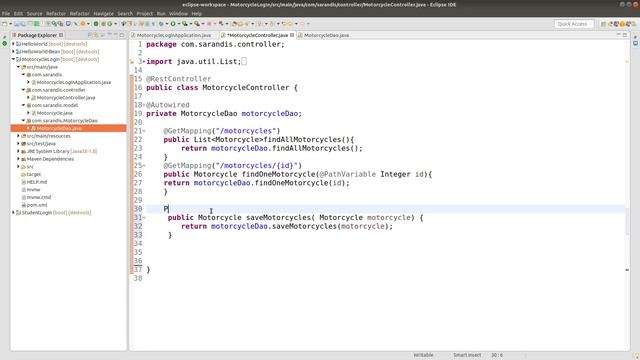
Task: Expand the JRE System Library node
Action: pyautogui.click(x=18, y=151)
